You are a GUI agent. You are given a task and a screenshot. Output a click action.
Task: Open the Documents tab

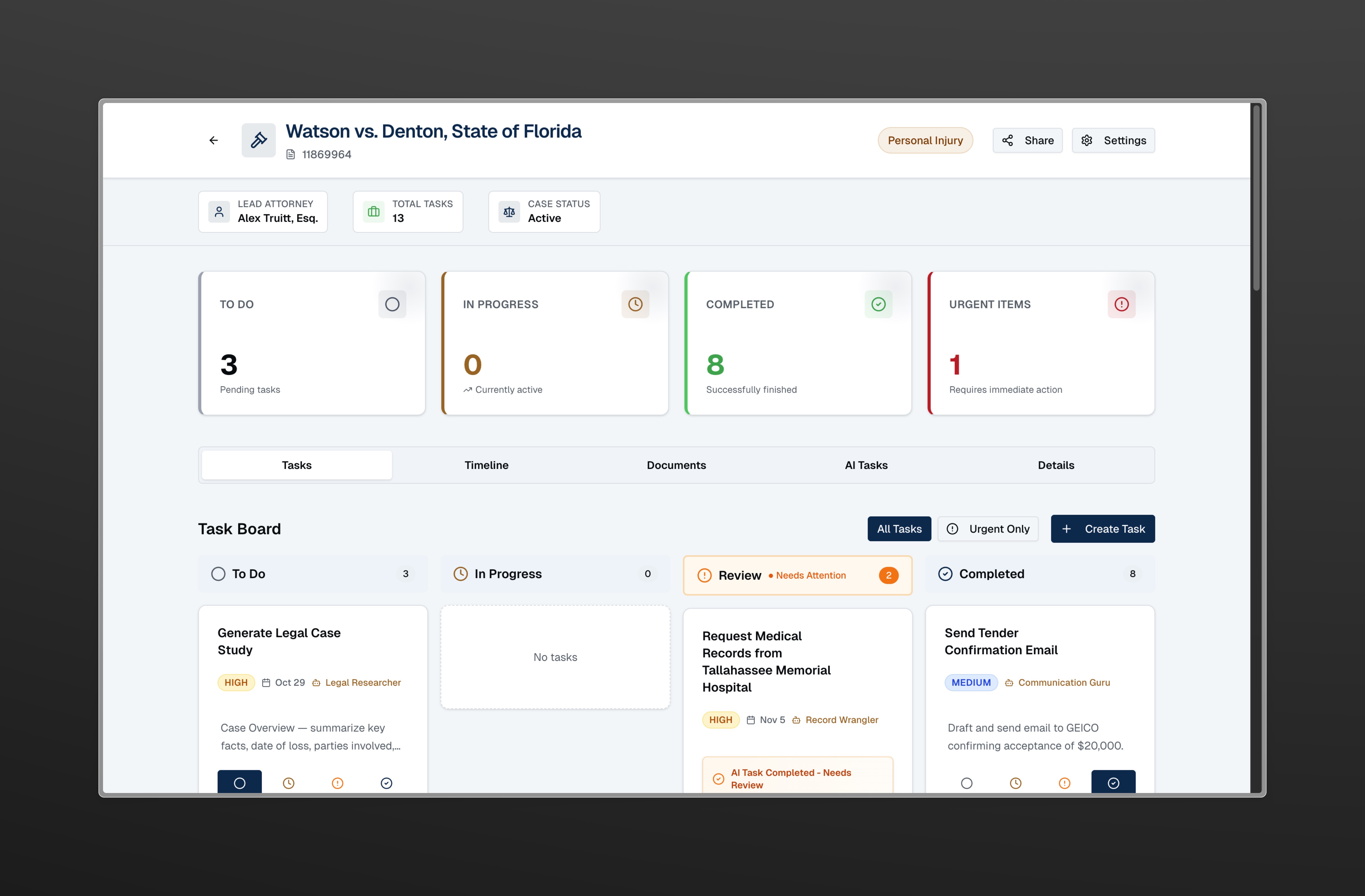coord(676,465)
